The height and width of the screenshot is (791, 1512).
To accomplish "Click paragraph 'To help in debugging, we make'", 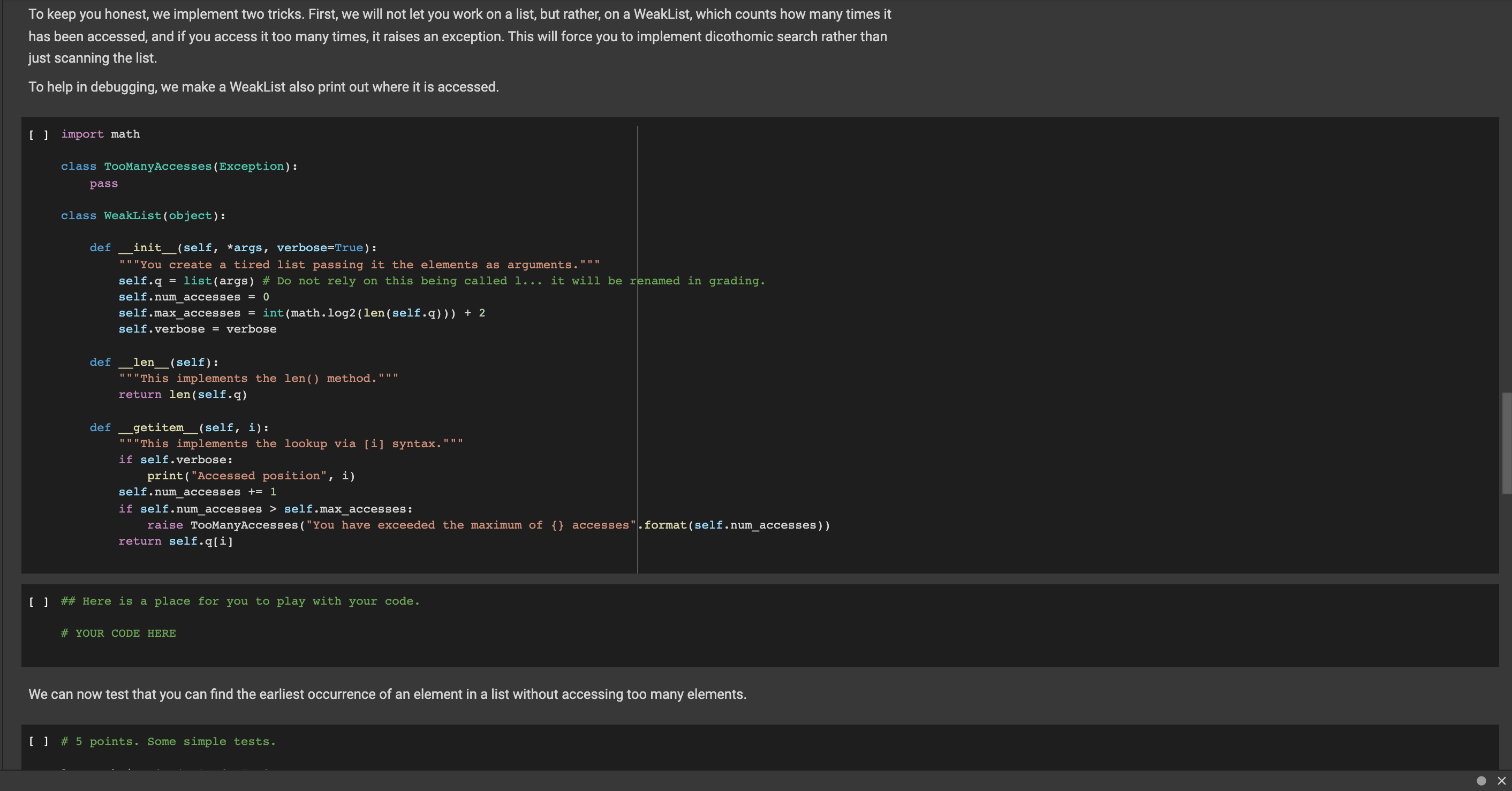I will point(263,87).
